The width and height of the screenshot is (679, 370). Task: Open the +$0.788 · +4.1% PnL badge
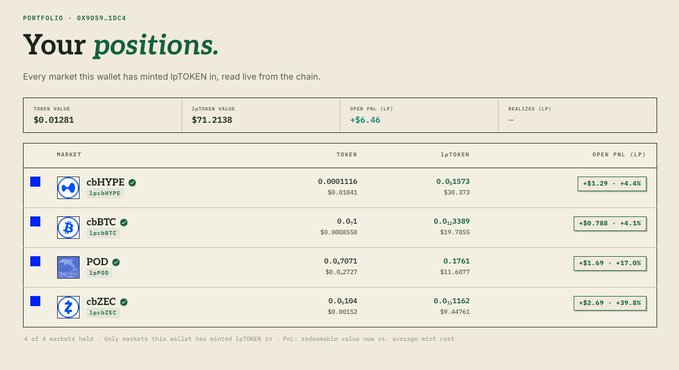pos(610,224)
